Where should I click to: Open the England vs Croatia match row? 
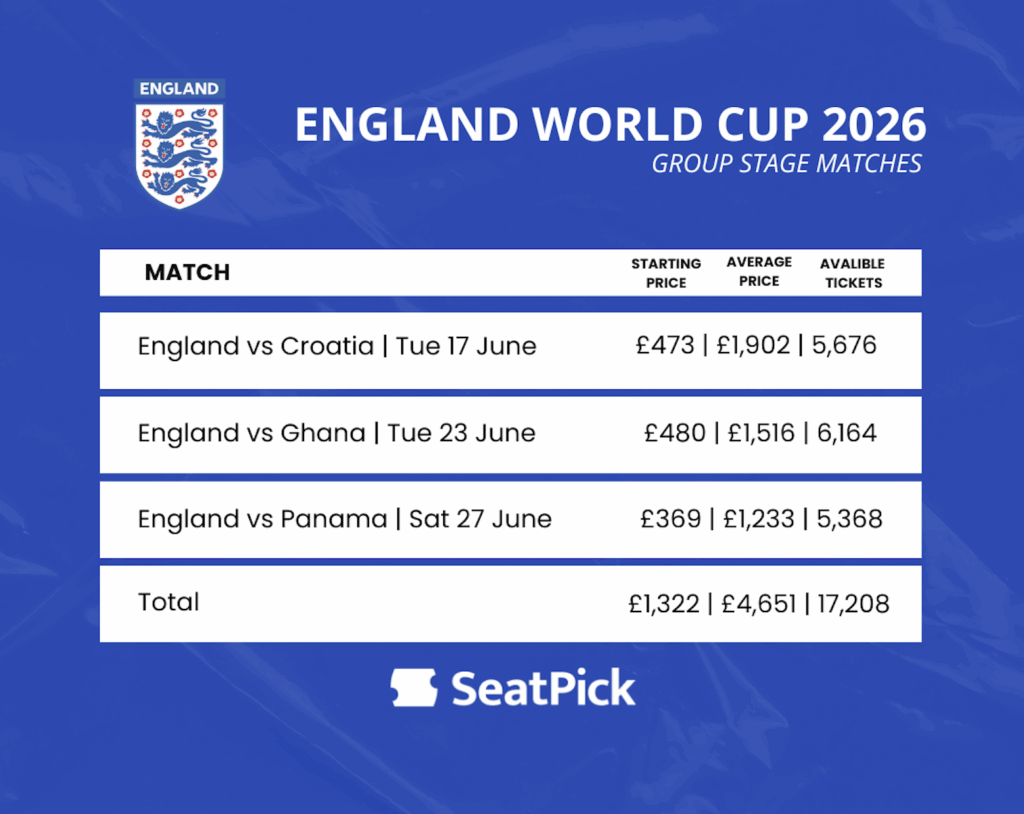coord(337,347)
